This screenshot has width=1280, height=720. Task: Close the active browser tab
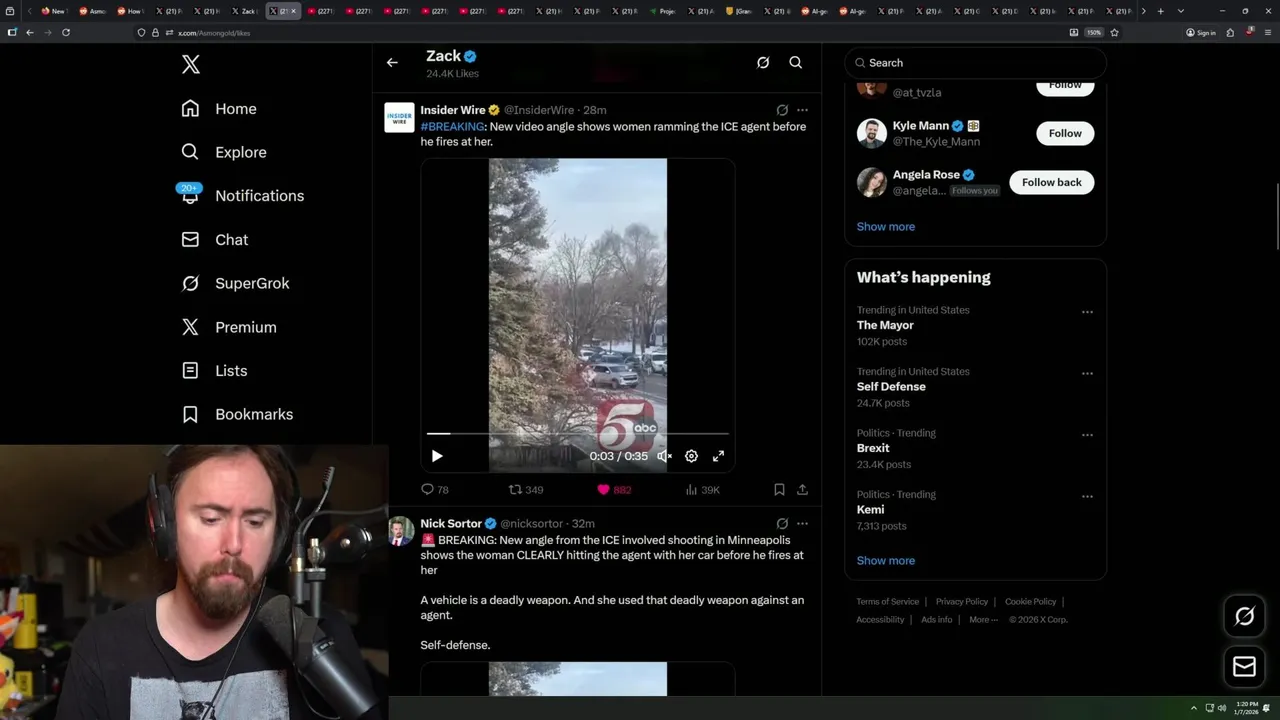(293, 11)
